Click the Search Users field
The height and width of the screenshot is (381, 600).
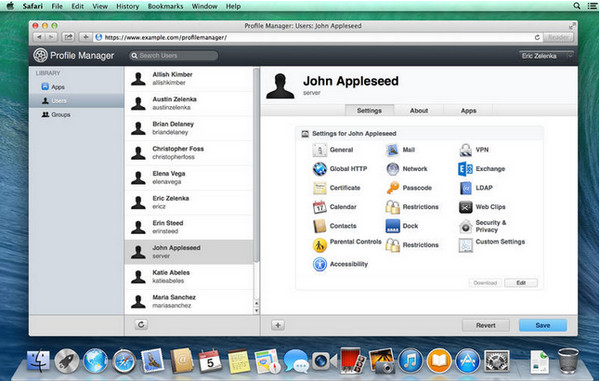pos(173,55)
